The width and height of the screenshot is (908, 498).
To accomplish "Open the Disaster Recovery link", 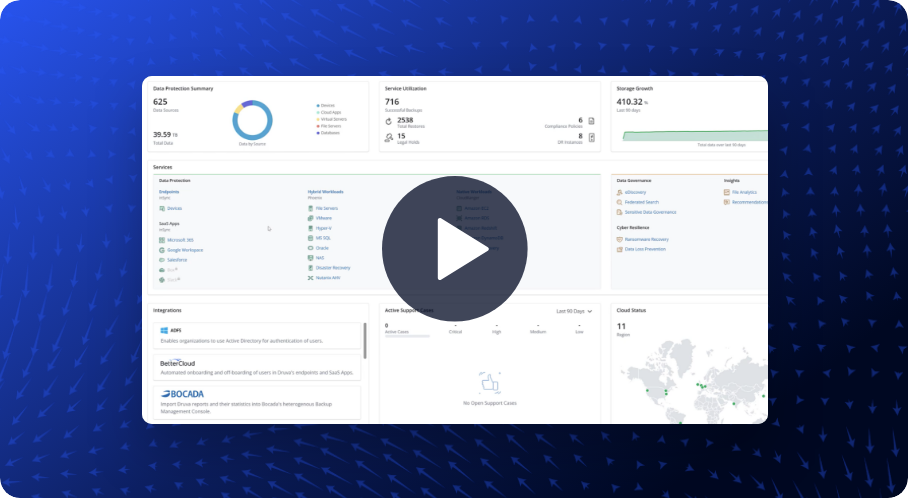I will (x=334, y=267).
